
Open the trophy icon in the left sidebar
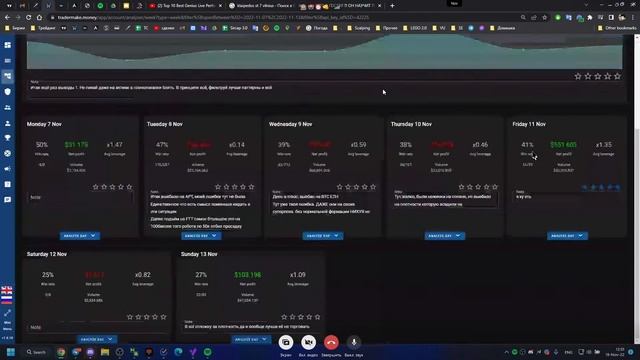point(7,138)
